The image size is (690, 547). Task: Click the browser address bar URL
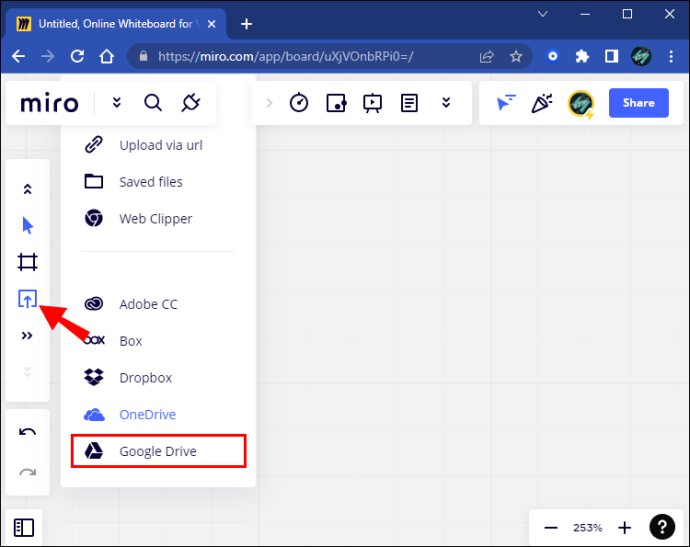coord(285,56)
